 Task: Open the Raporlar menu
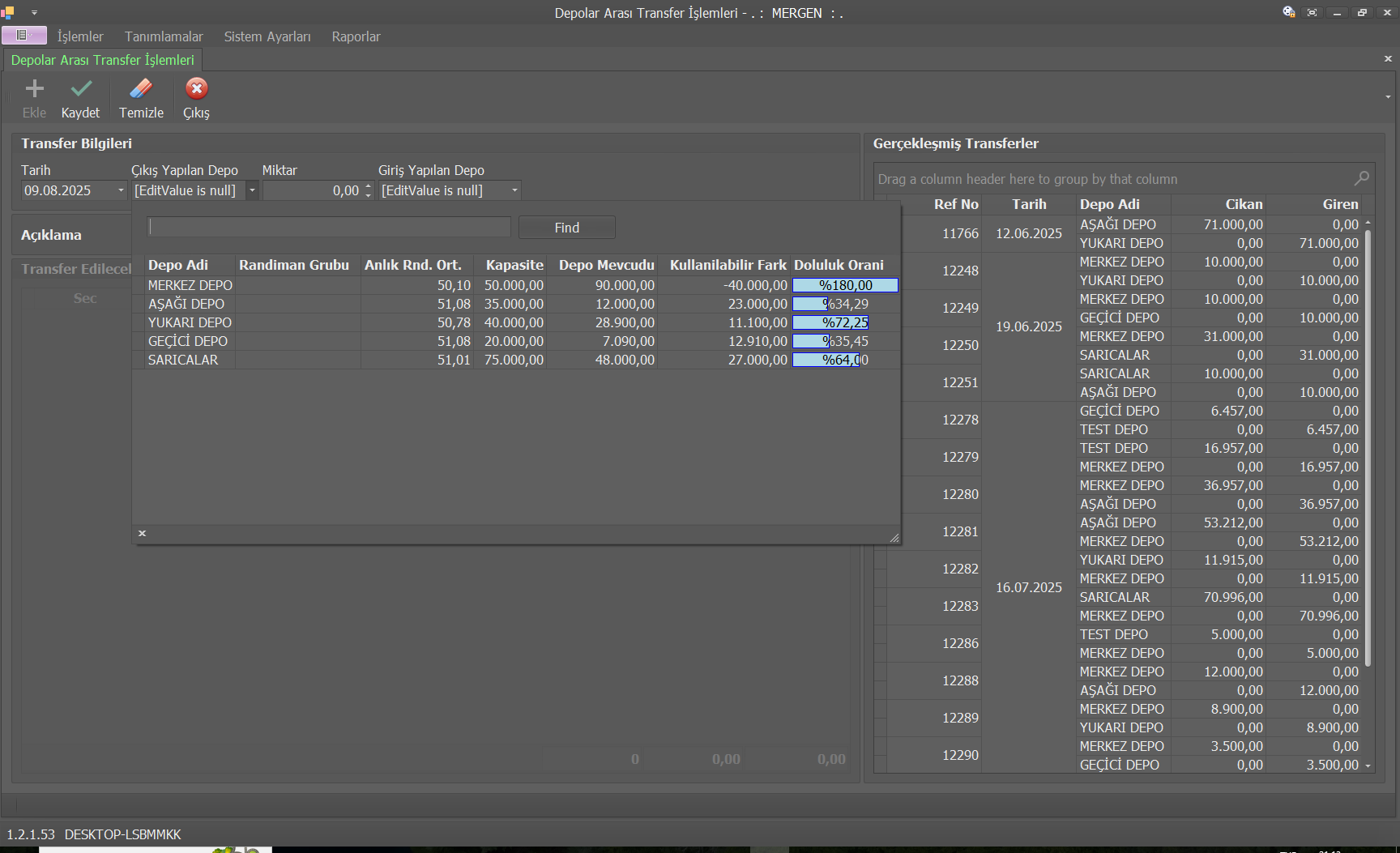[x=356, y=36]
